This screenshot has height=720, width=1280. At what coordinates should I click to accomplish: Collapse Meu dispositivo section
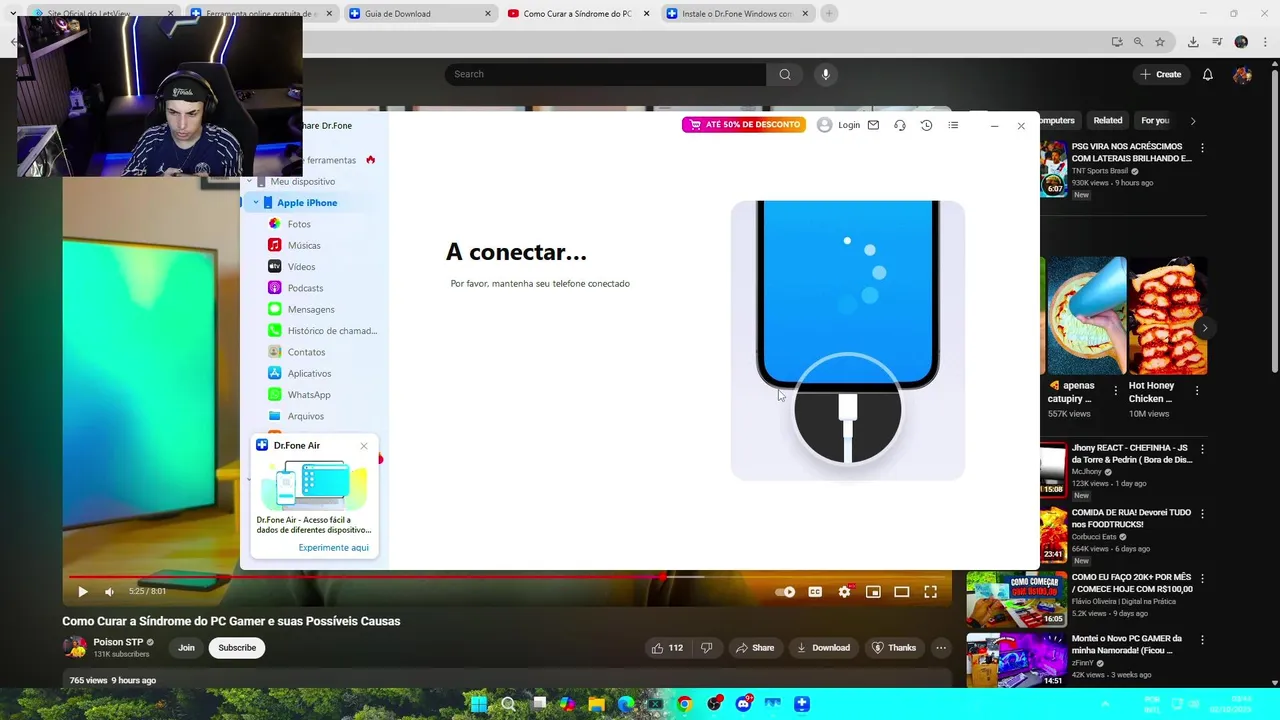tap(249, 181)
